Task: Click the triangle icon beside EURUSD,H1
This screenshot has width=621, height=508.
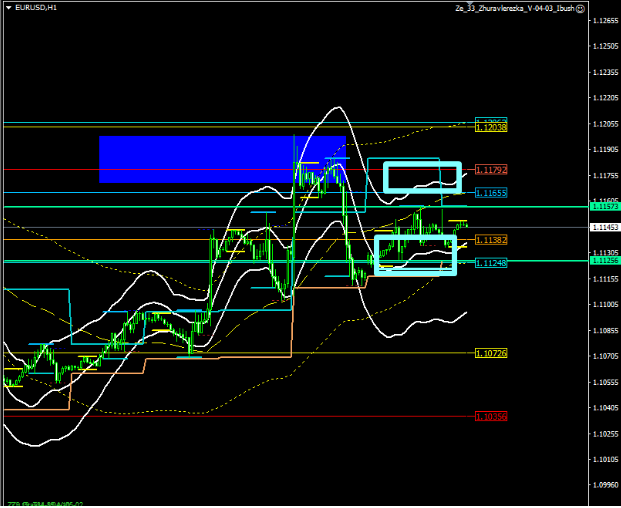Action: coord(8,7)
